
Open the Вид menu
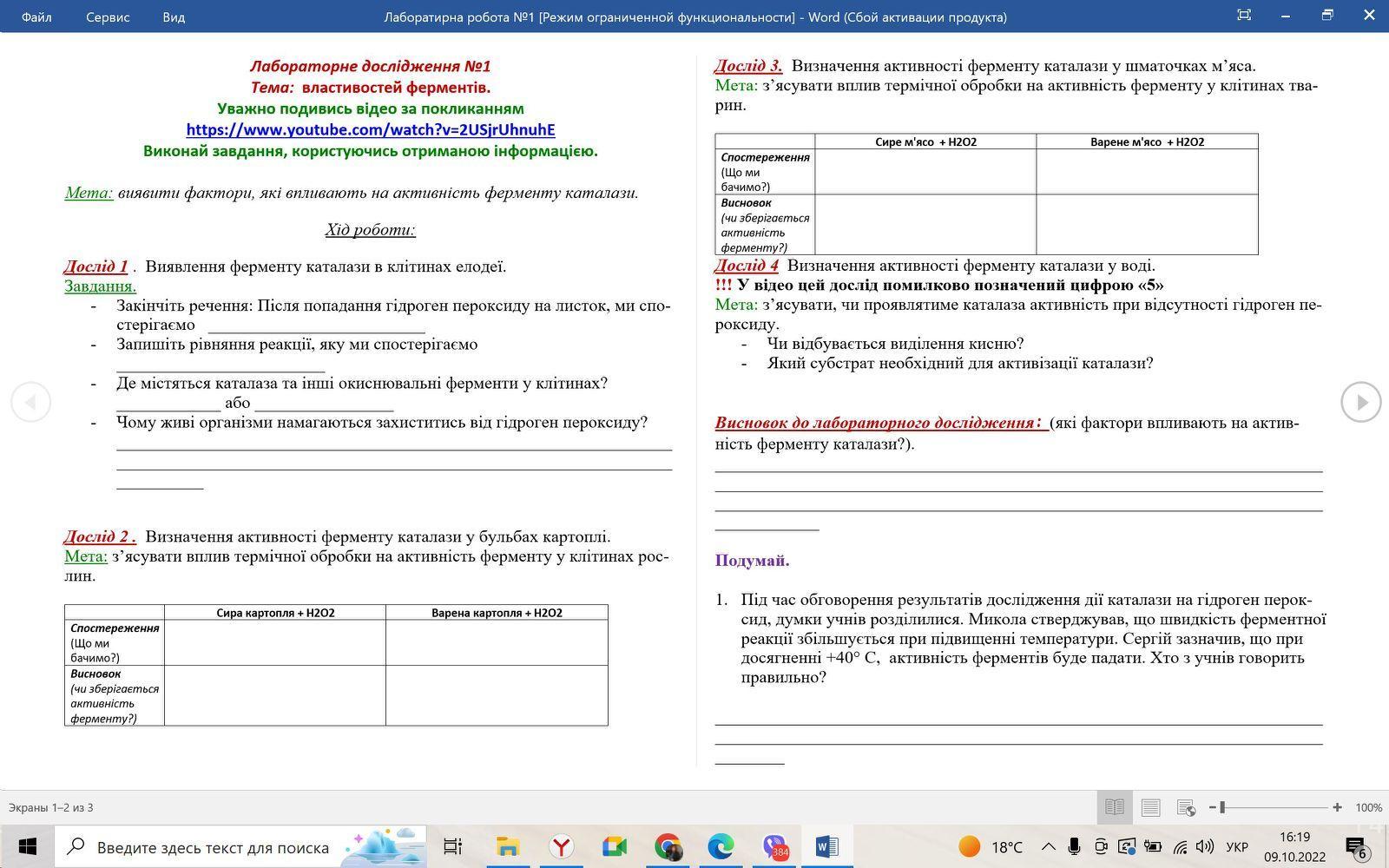[174, 16]
